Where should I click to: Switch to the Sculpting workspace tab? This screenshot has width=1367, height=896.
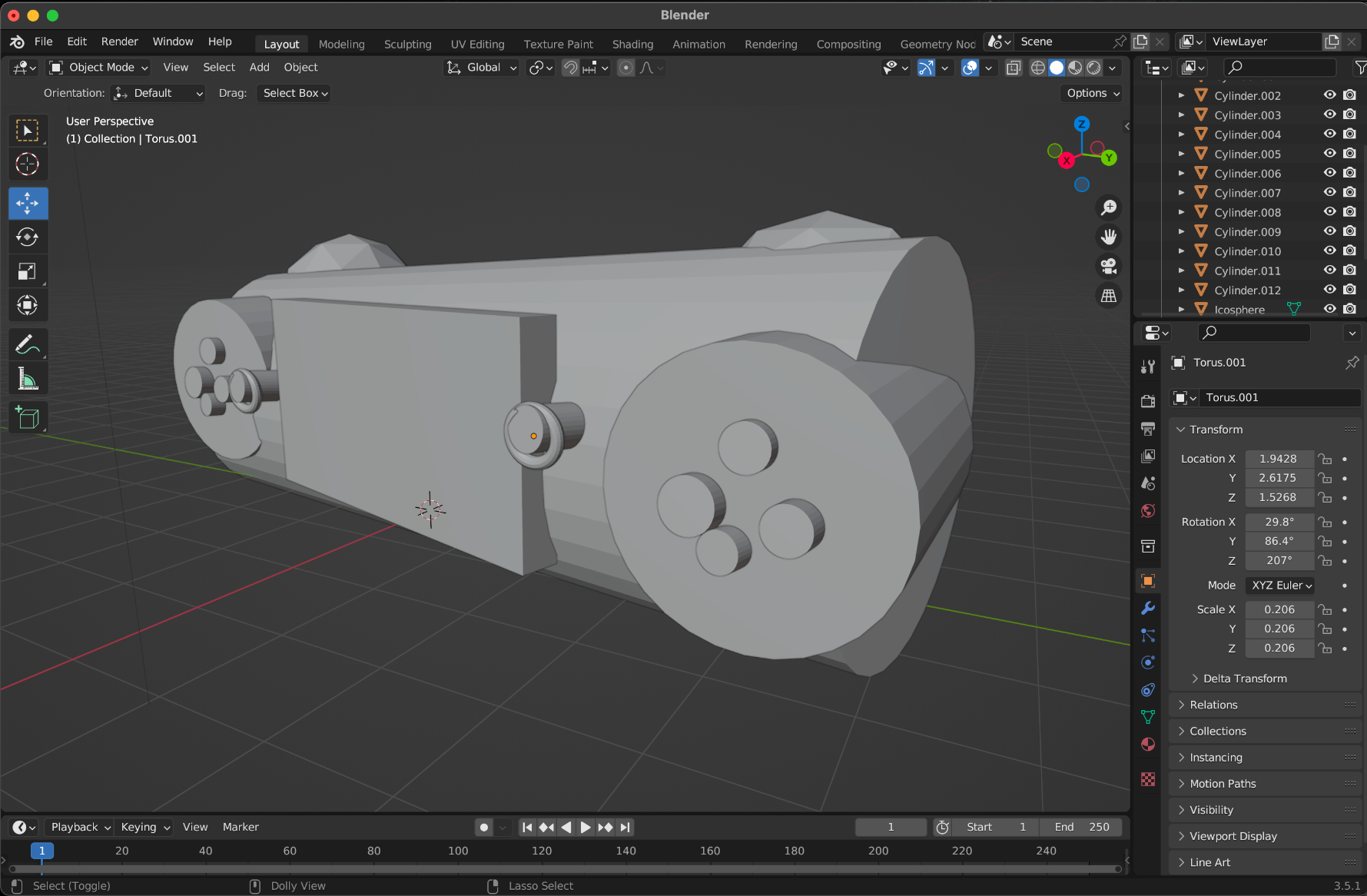[x=407, y=45]
